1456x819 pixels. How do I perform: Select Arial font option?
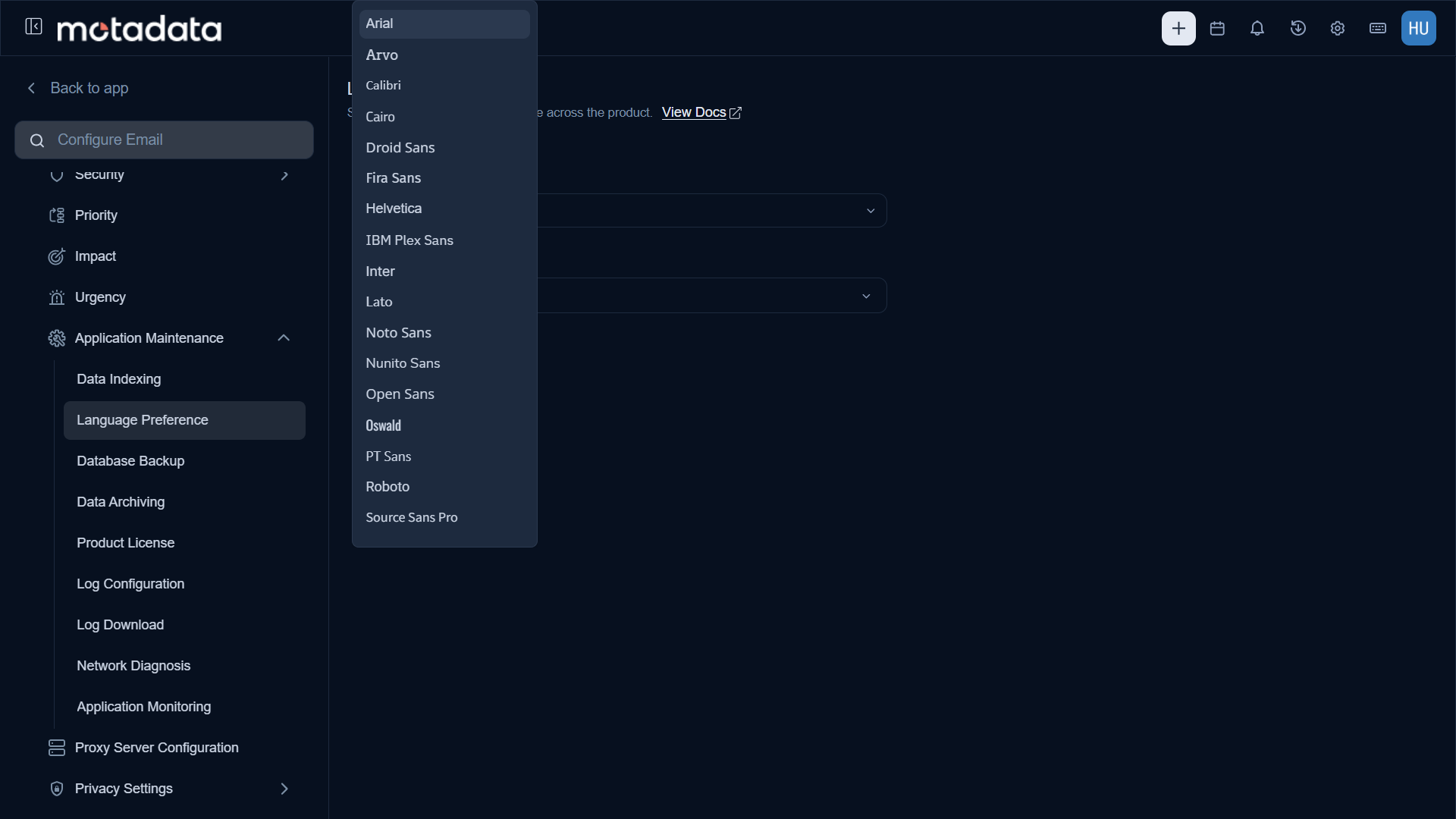click(x=444, y=24)
